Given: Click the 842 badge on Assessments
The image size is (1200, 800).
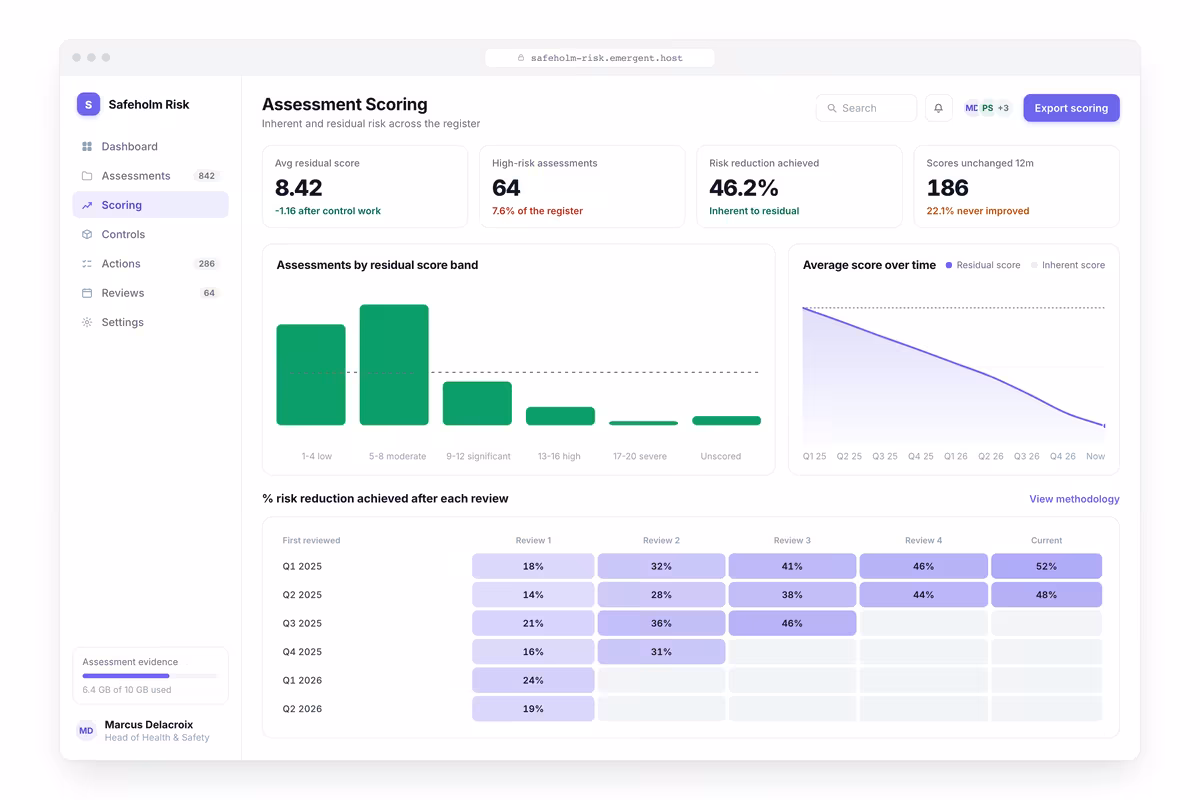Looking at the screenshot, I should tap(207, 176).
